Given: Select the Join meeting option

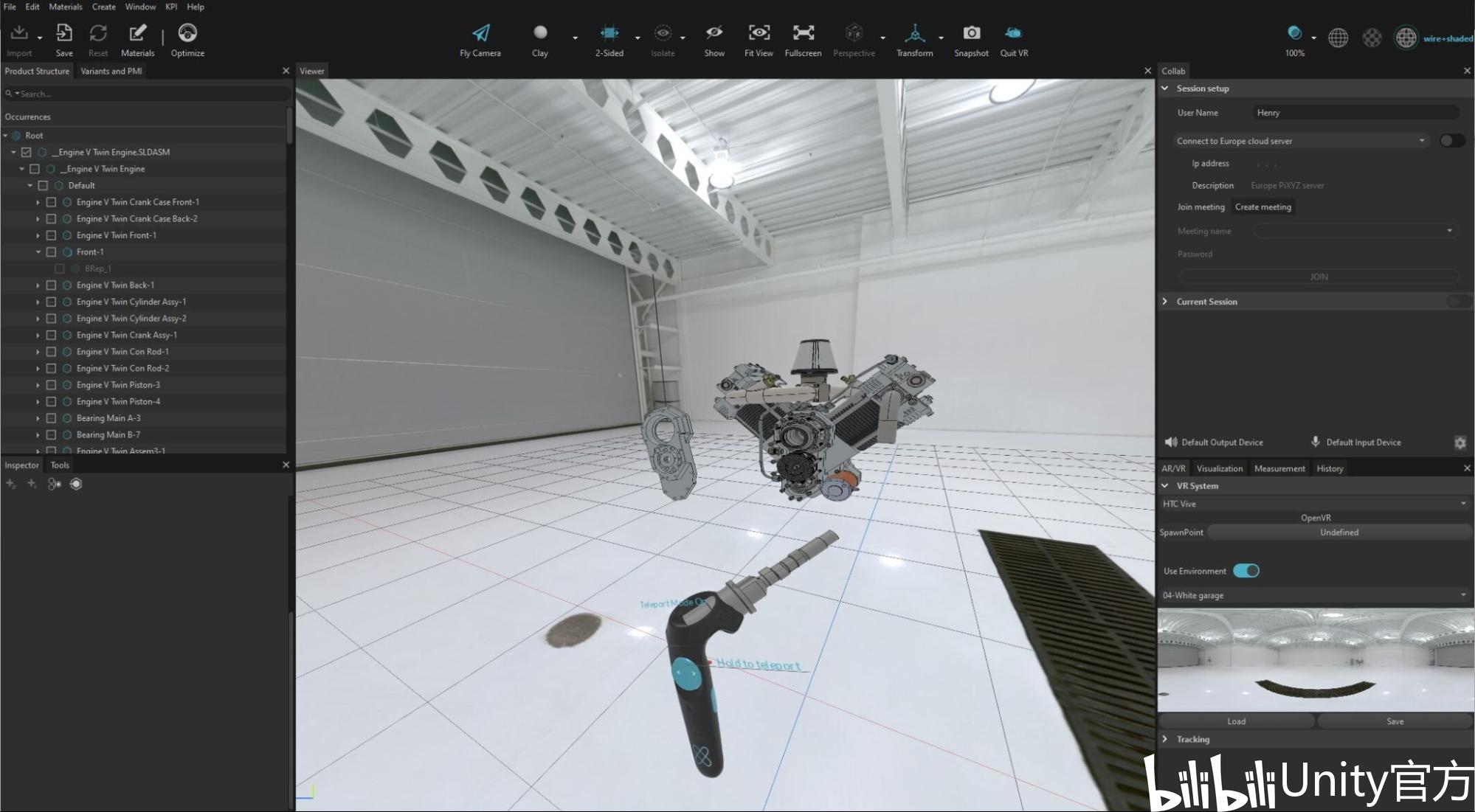Looking at the screenshot, I should [x=1201, y=207].
